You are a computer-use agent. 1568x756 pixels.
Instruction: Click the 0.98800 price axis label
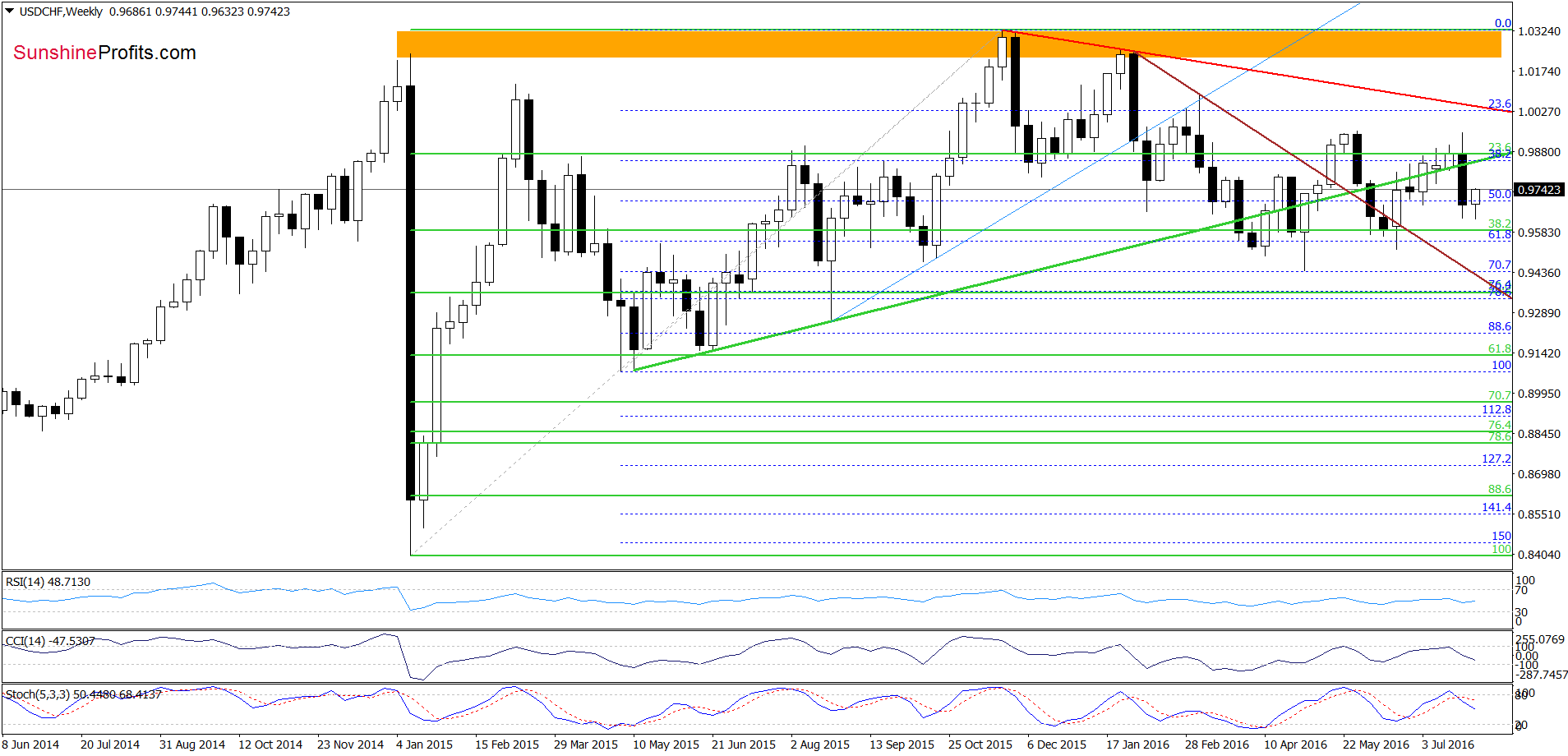point(1538,152)
